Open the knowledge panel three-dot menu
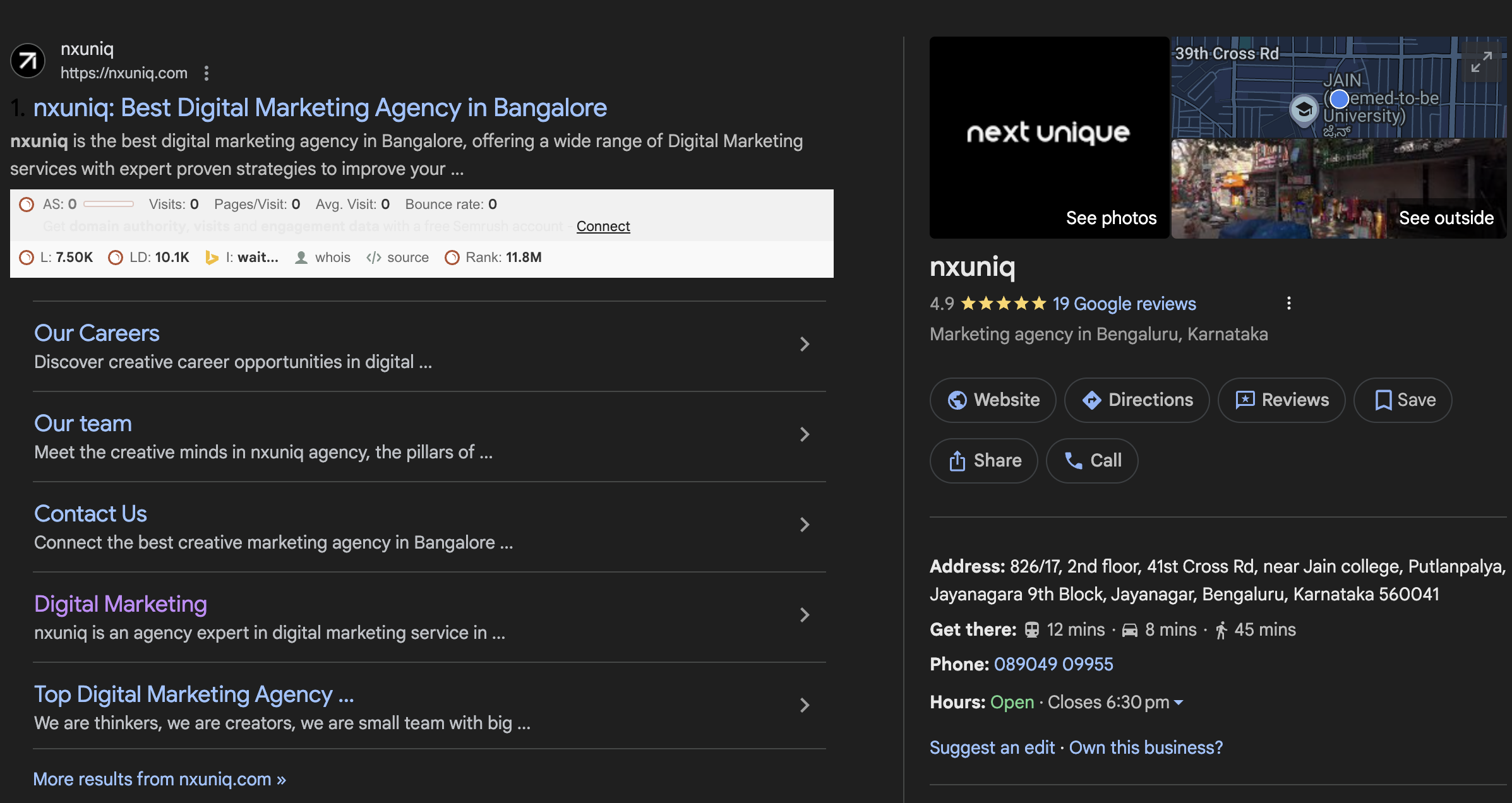The height and width of the screenshot is (803, 1512). pos(1289,303)
